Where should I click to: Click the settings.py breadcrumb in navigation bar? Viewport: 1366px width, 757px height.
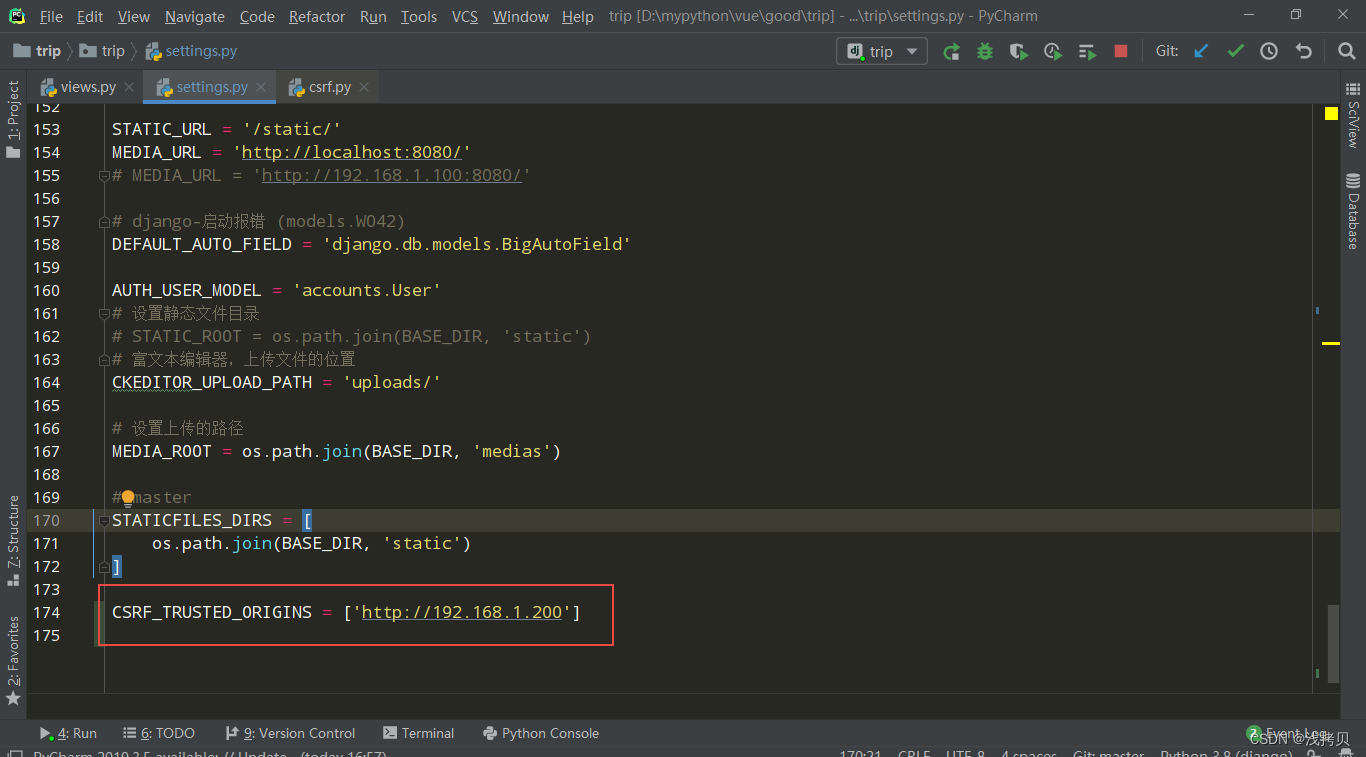click(x=191, y=51)
